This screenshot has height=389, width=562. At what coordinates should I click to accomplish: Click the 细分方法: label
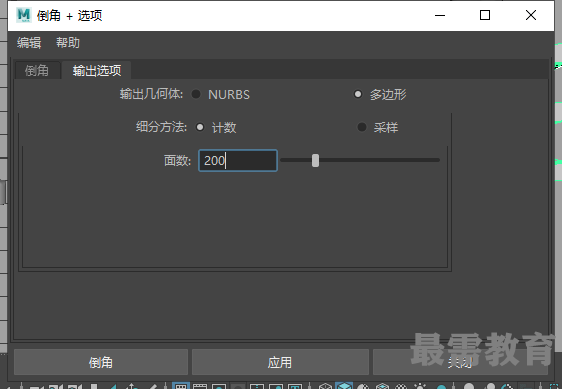[x=161, y=127]
